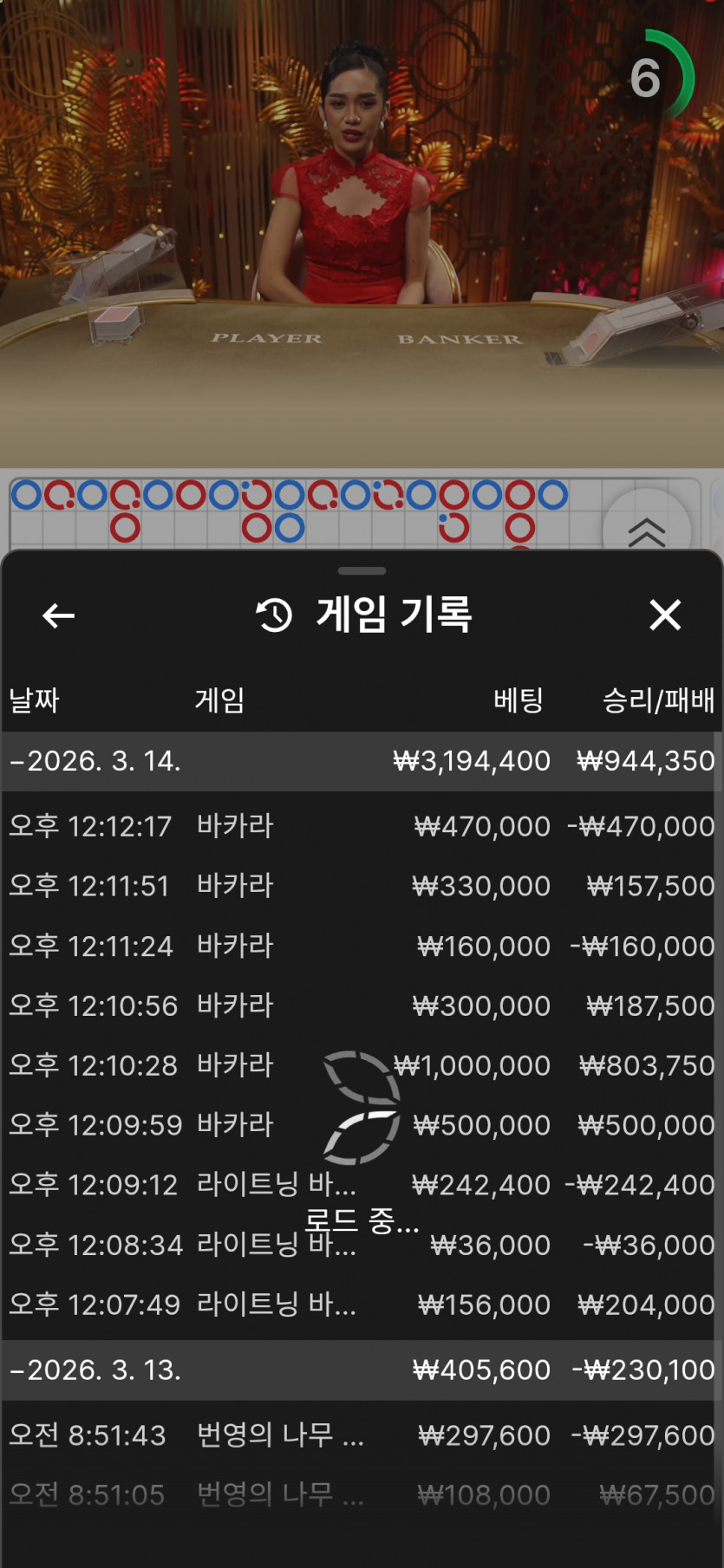Image resolution: width=724 pixels, height=1568 pixels.
Task: Go back using the left arrow
Action: 58,616
